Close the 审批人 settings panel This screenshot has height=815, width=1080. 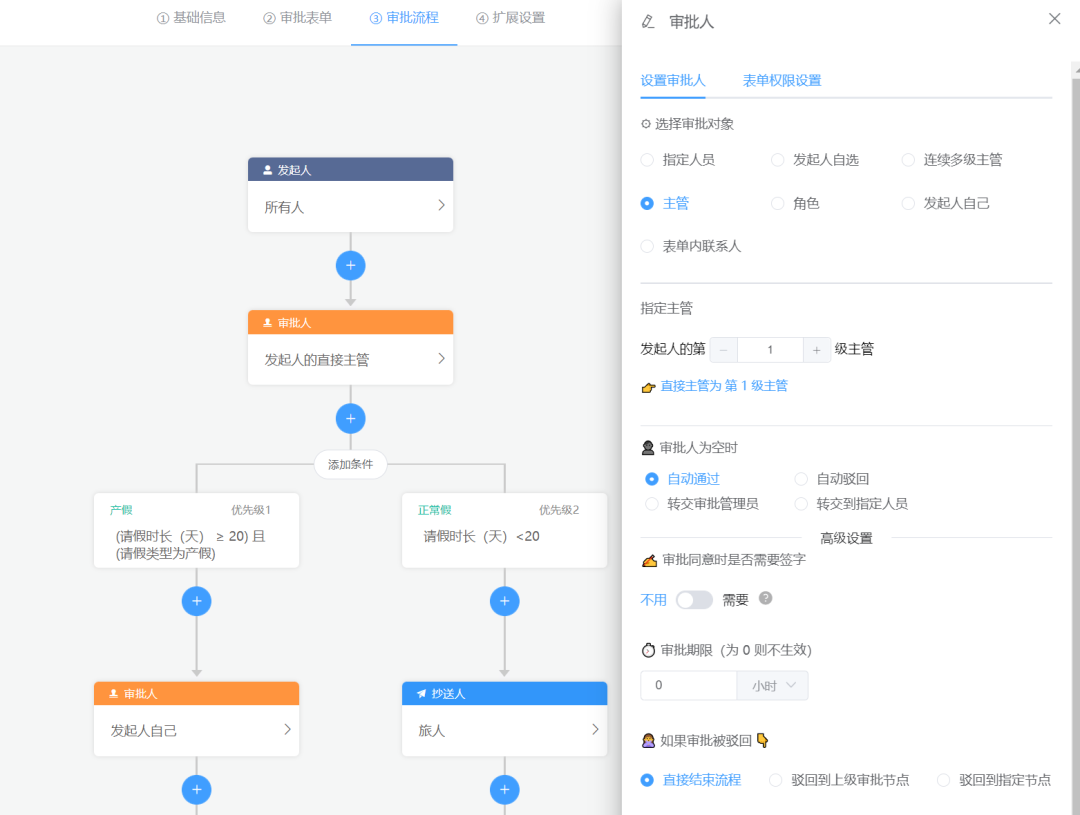point(1054,19)
